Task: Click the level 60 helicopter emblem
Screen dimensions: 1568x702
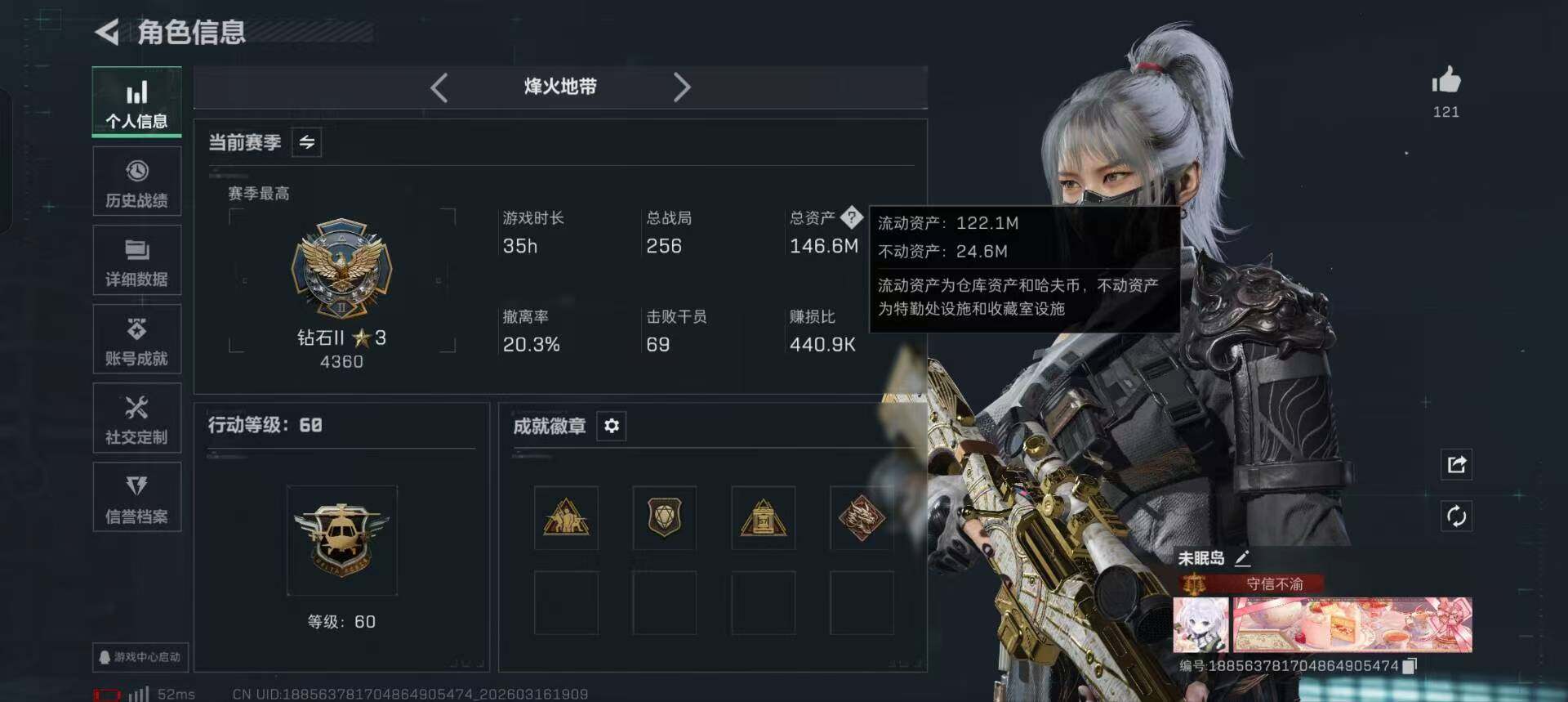Action: pyautogui.click(x=341, y=539)
